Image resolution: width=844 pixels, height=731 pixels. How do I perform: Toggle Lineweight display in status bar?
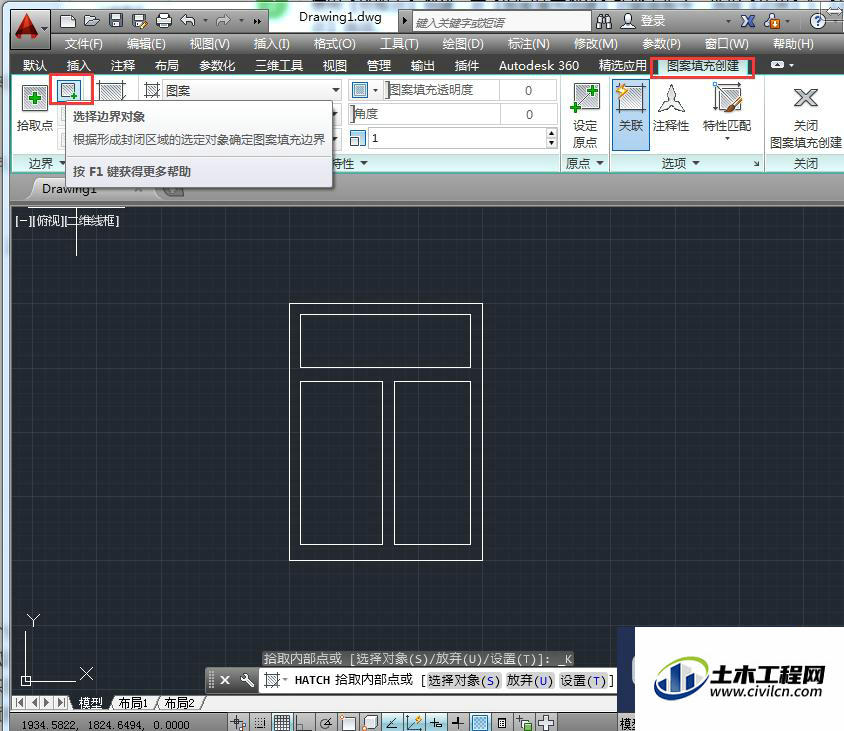(458, 722)
